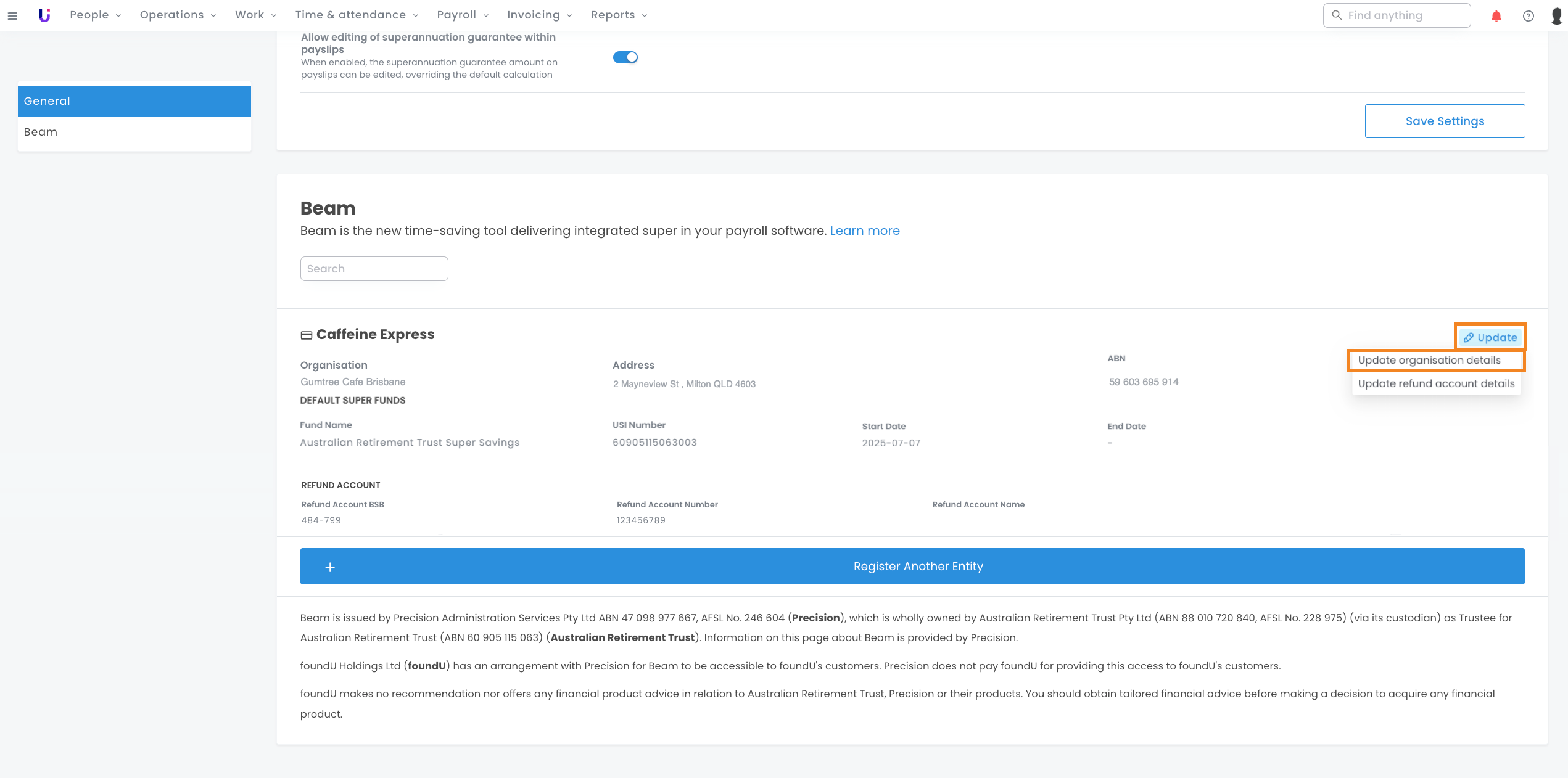Choose Update organisation details
The image size is (1568, 778).
(x=1436, y=361)
